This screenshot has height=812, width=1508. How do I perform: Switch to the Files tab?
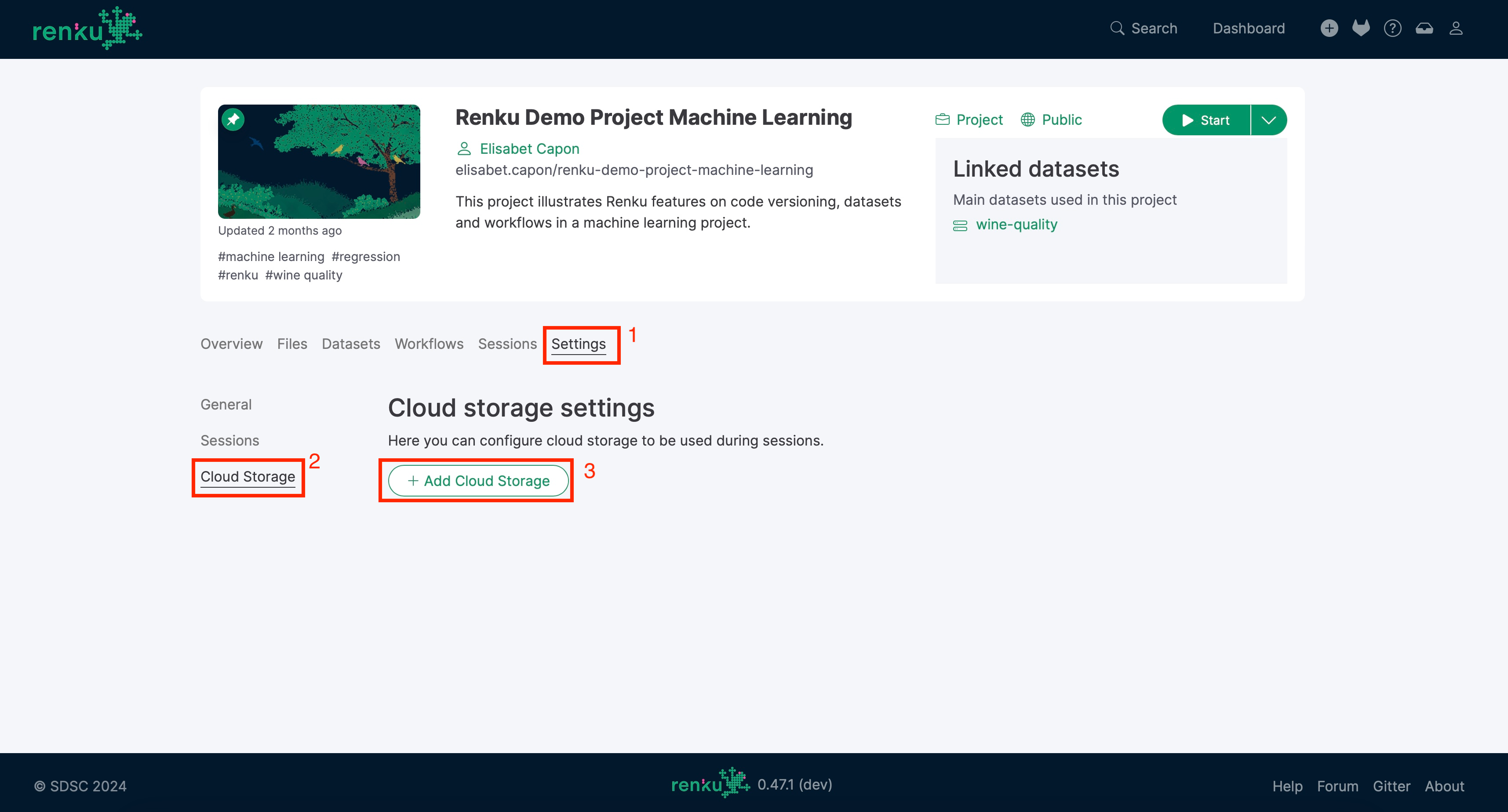tap(291, 344)
